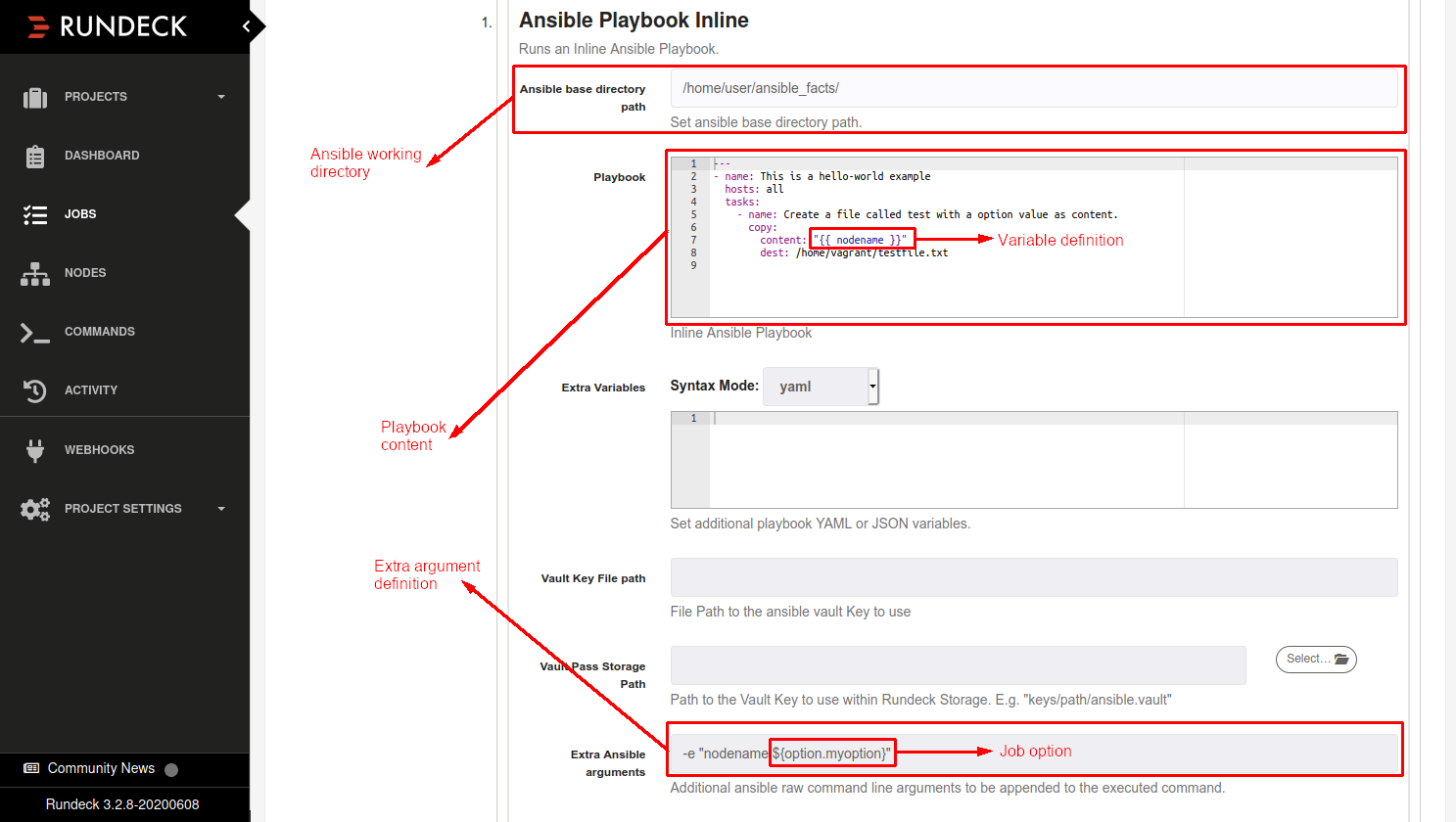Viewport: 1456px width, 822px height.
Task: Open the Syntax Mode yaml dropdown
Action: pyautogui.click(x=821, y=387)
